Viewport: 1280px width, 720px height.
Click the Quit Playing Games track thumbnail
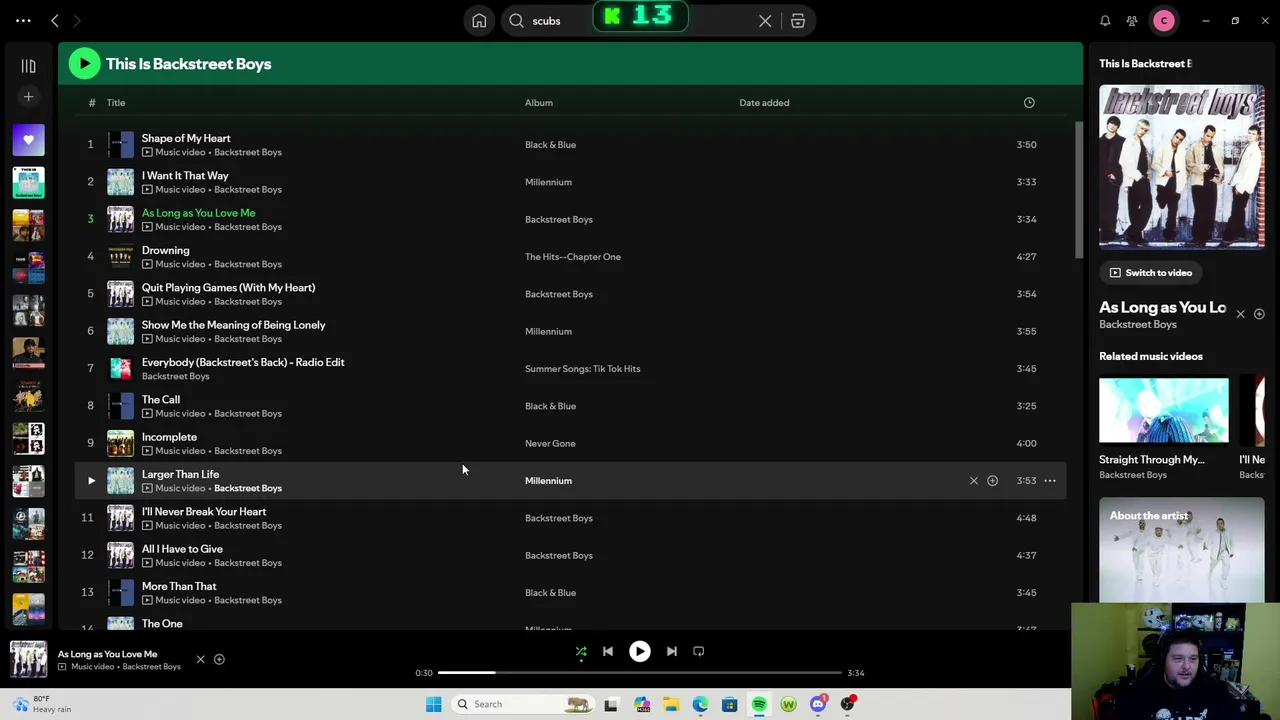[120, 294]
